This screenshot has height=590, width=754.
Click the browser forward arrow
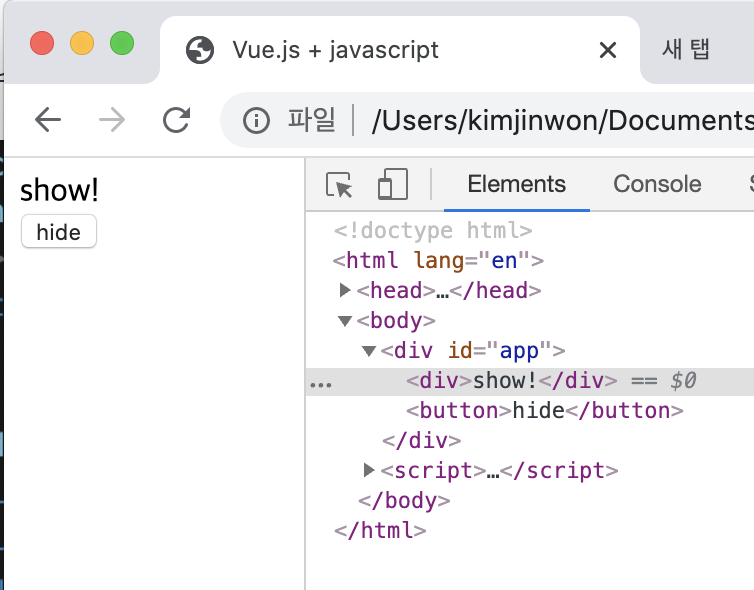(x=112, y=120)
